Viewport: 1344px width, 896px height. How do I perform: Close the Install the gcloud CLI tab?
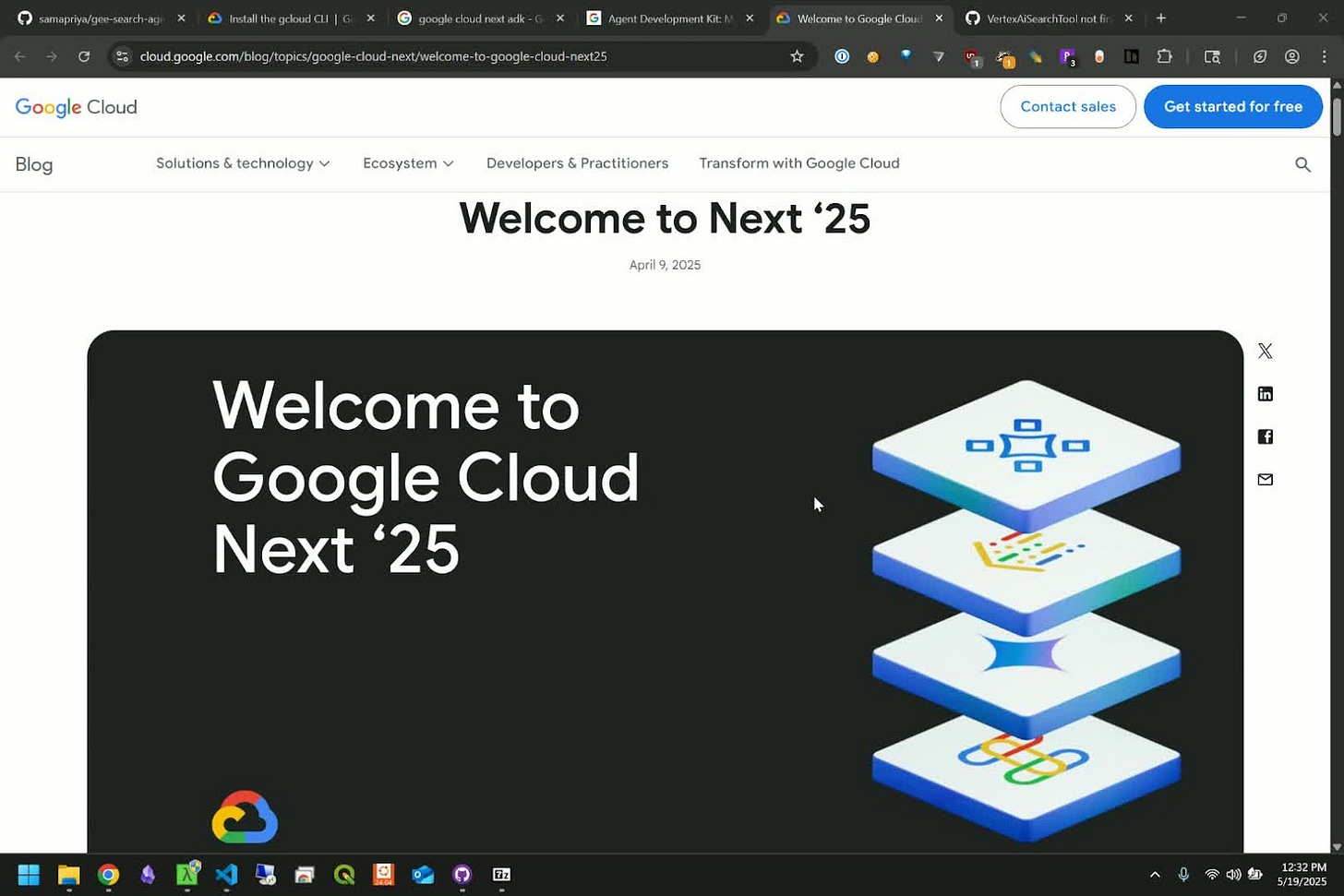pyautogui.click(x=370, y=18)
